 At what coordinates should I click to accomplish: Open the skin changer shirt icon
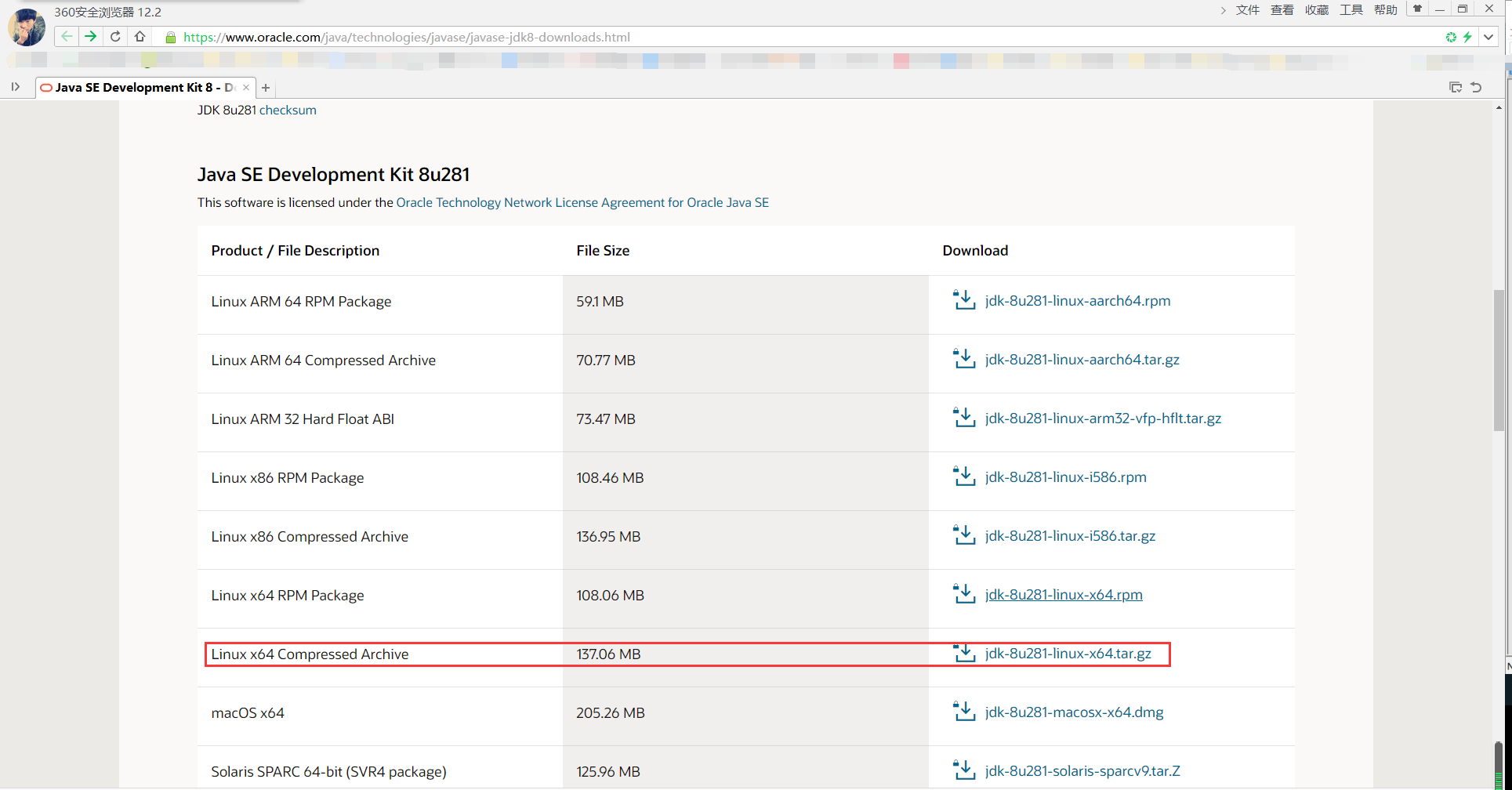(1417, 9)
